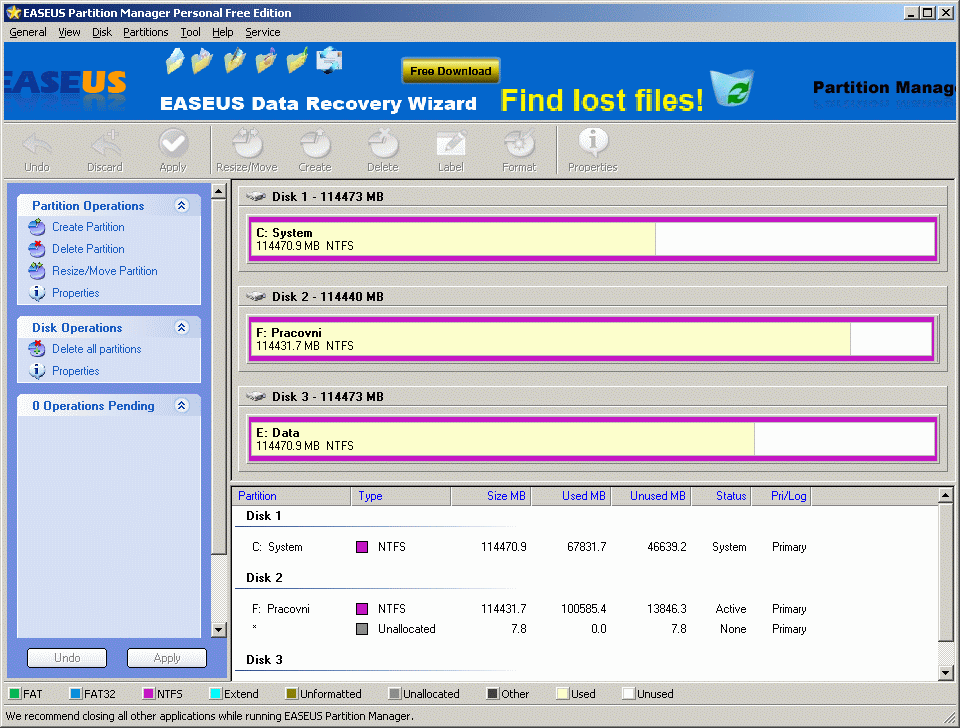Click Delete all partitions link
960x728 pixels.
[x=96, y=349]
